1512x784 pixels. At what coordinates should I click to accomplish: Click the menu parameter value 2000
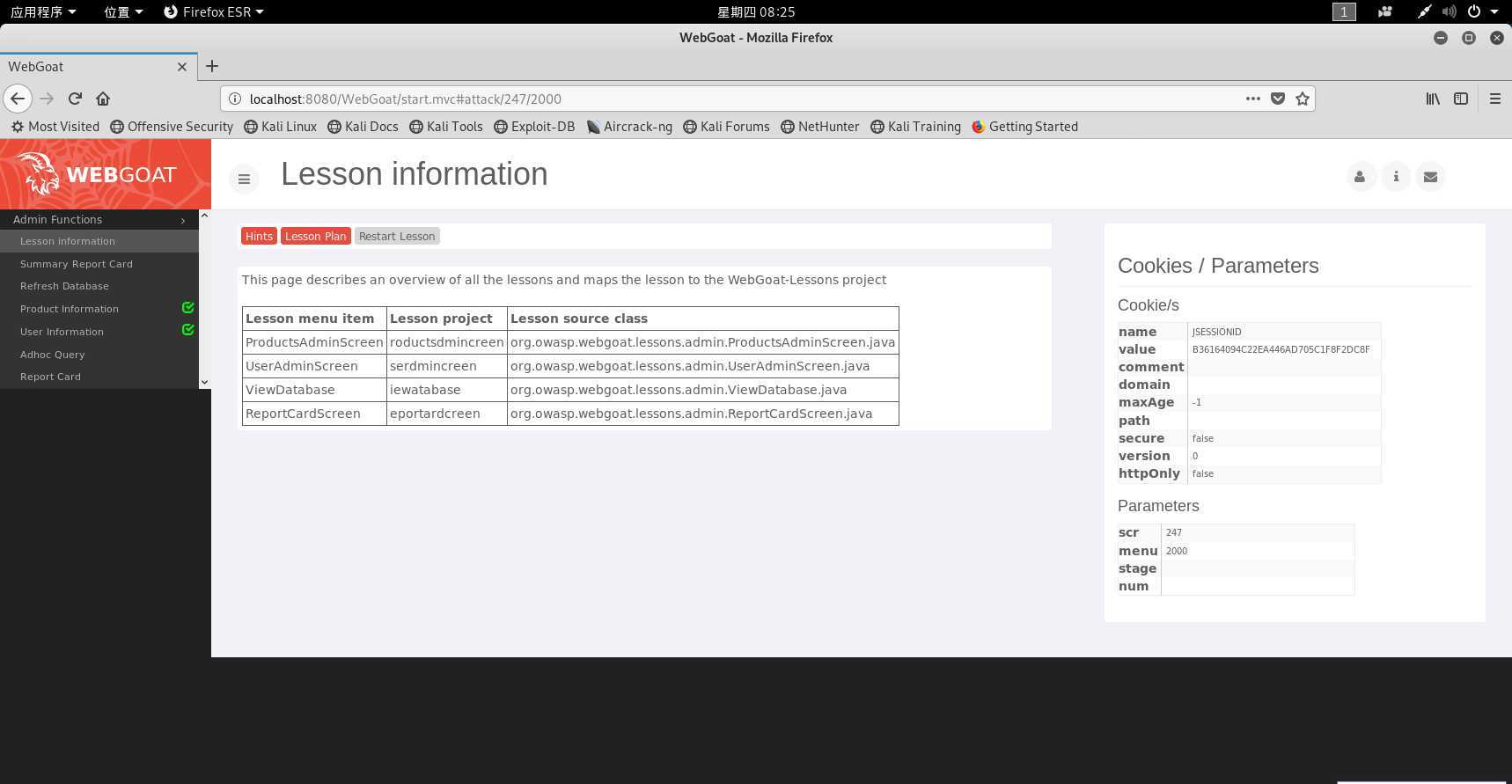pos(1177,551)
